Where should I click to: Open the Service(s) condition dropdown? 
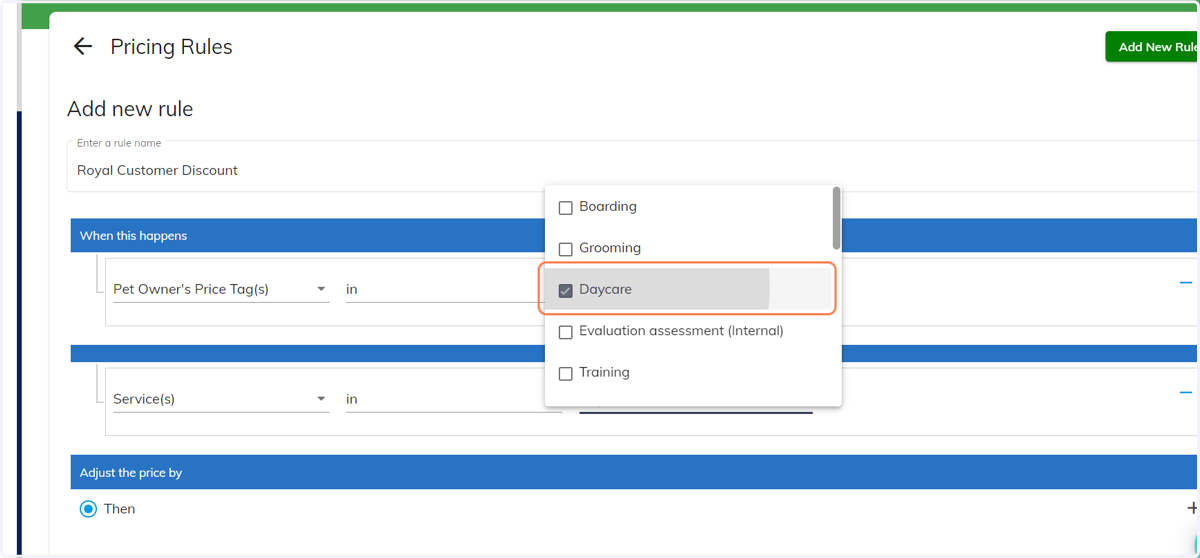(x=221, y=399)
